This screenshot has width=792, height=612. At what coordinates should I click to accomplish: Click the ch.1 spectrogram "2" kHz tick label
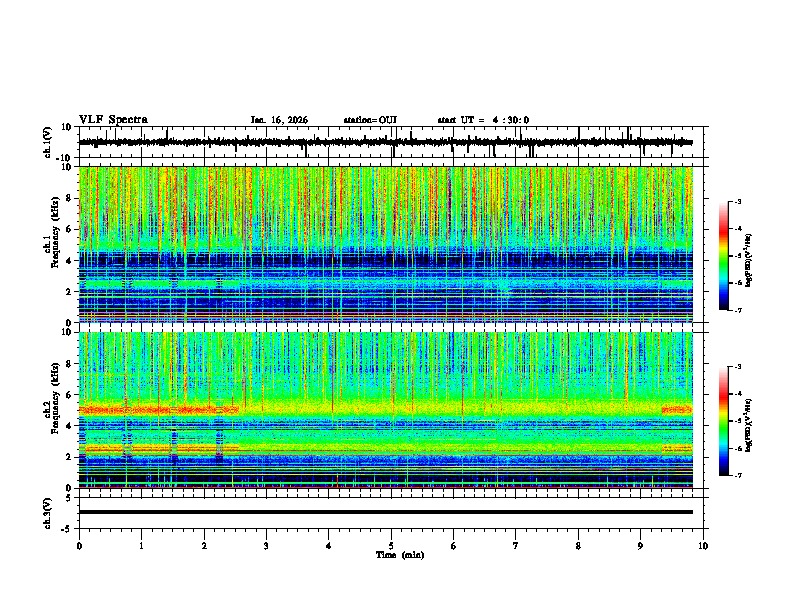[70, 292]
